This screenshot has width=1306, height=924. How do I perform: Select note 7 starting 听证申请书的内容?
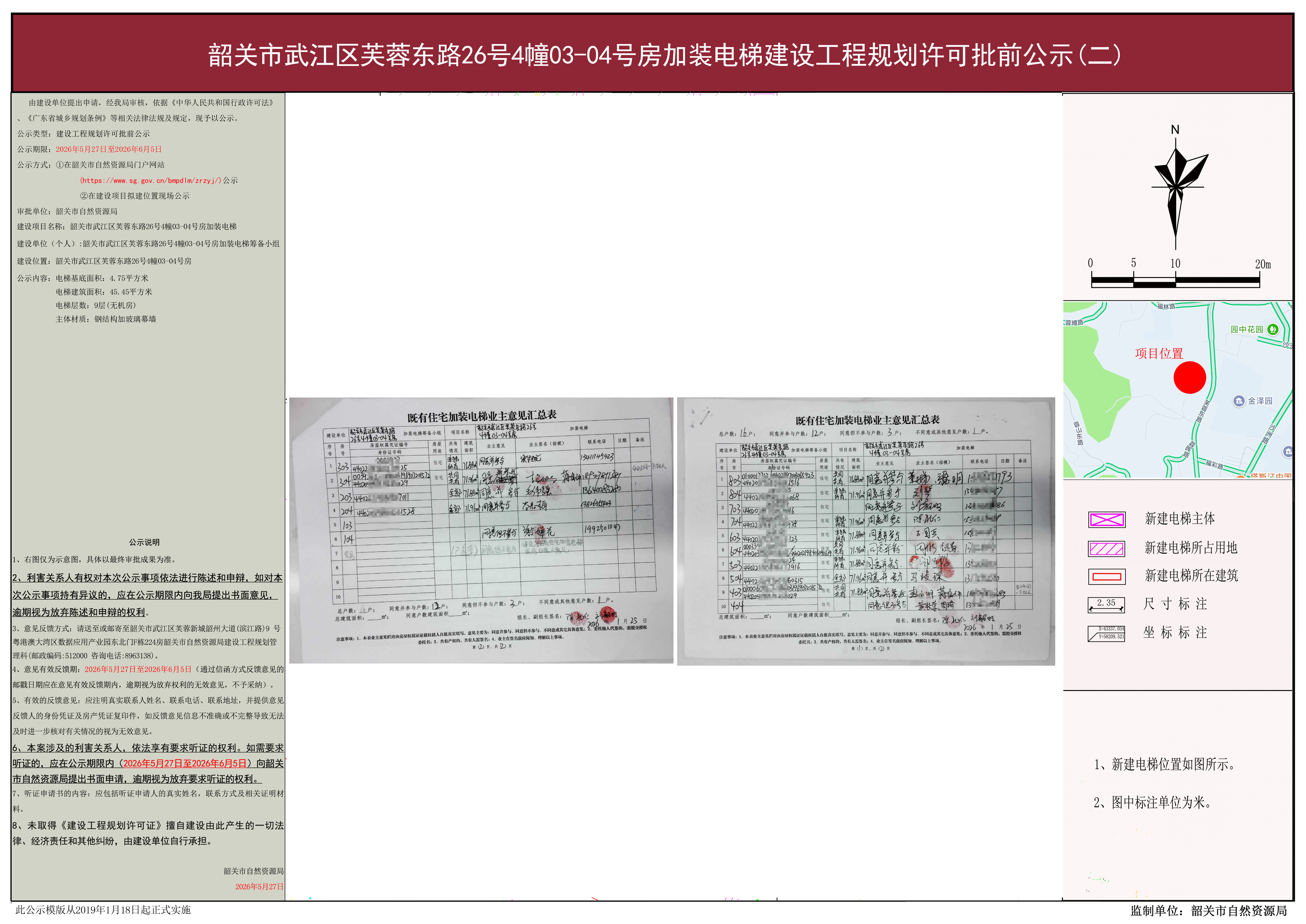click(x=148, y=801)
